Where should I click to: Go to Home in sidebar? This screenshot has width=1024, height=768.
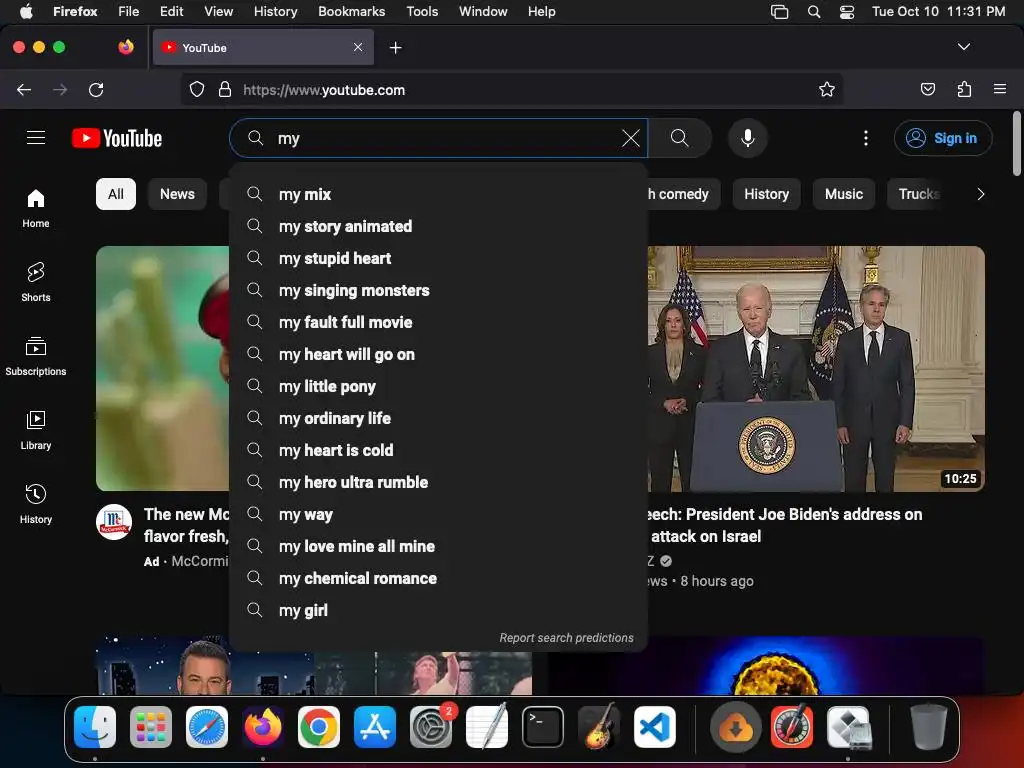(36, 208)
